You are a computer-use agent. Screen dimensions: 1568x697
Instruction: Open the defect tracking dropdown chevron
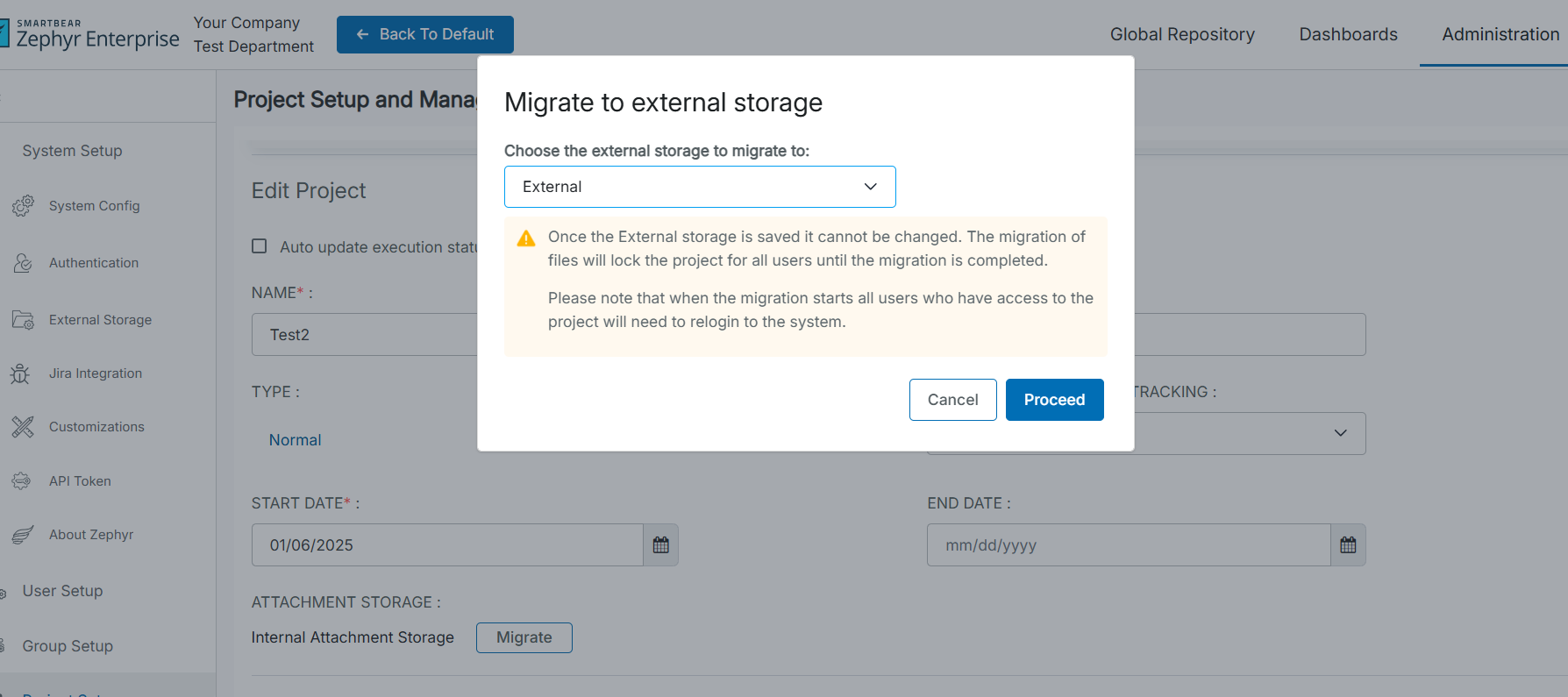tap(1340, 433)
